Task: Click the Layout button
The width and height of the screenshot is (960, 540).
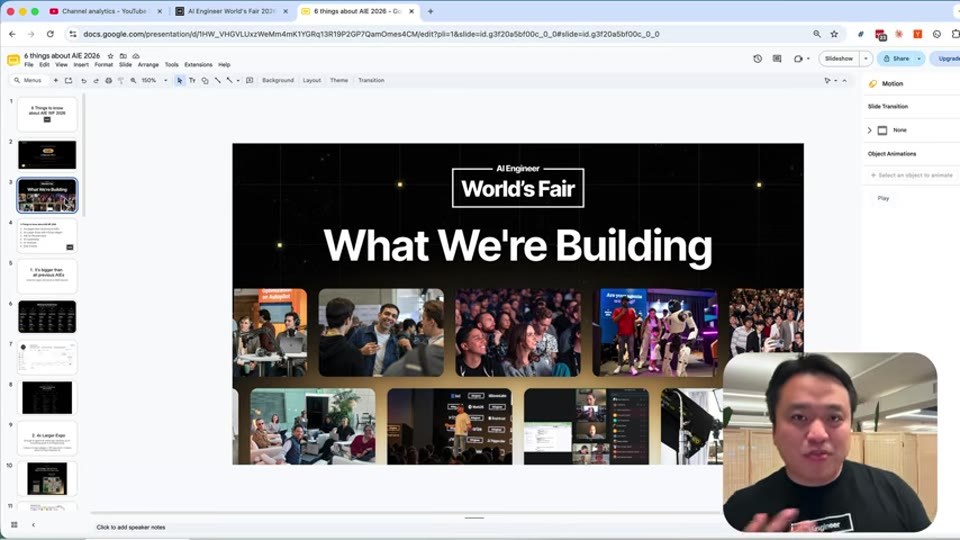Action: pyautogui.click(x=312, y=80)
